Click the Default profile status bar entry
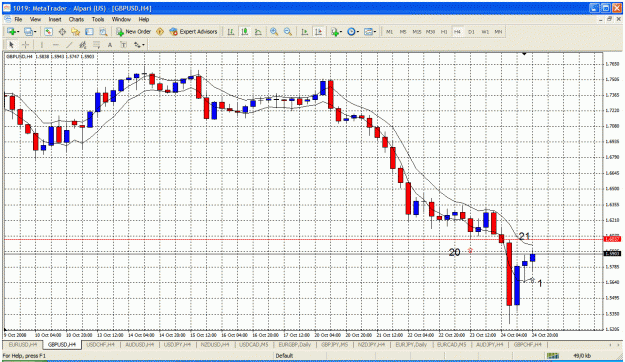Image resolution: width=625 pixels, height=362 pixels. point(284,356)
